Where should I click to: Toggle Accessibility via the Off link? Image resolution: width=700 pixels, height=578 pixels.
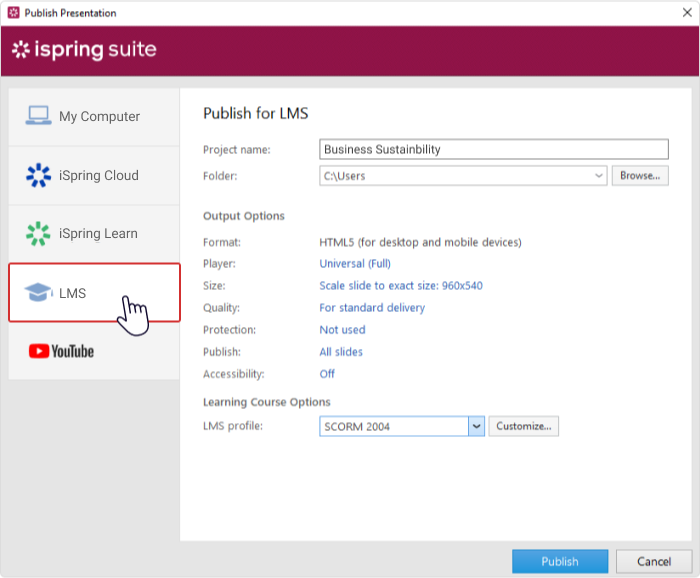coord(327,374)
